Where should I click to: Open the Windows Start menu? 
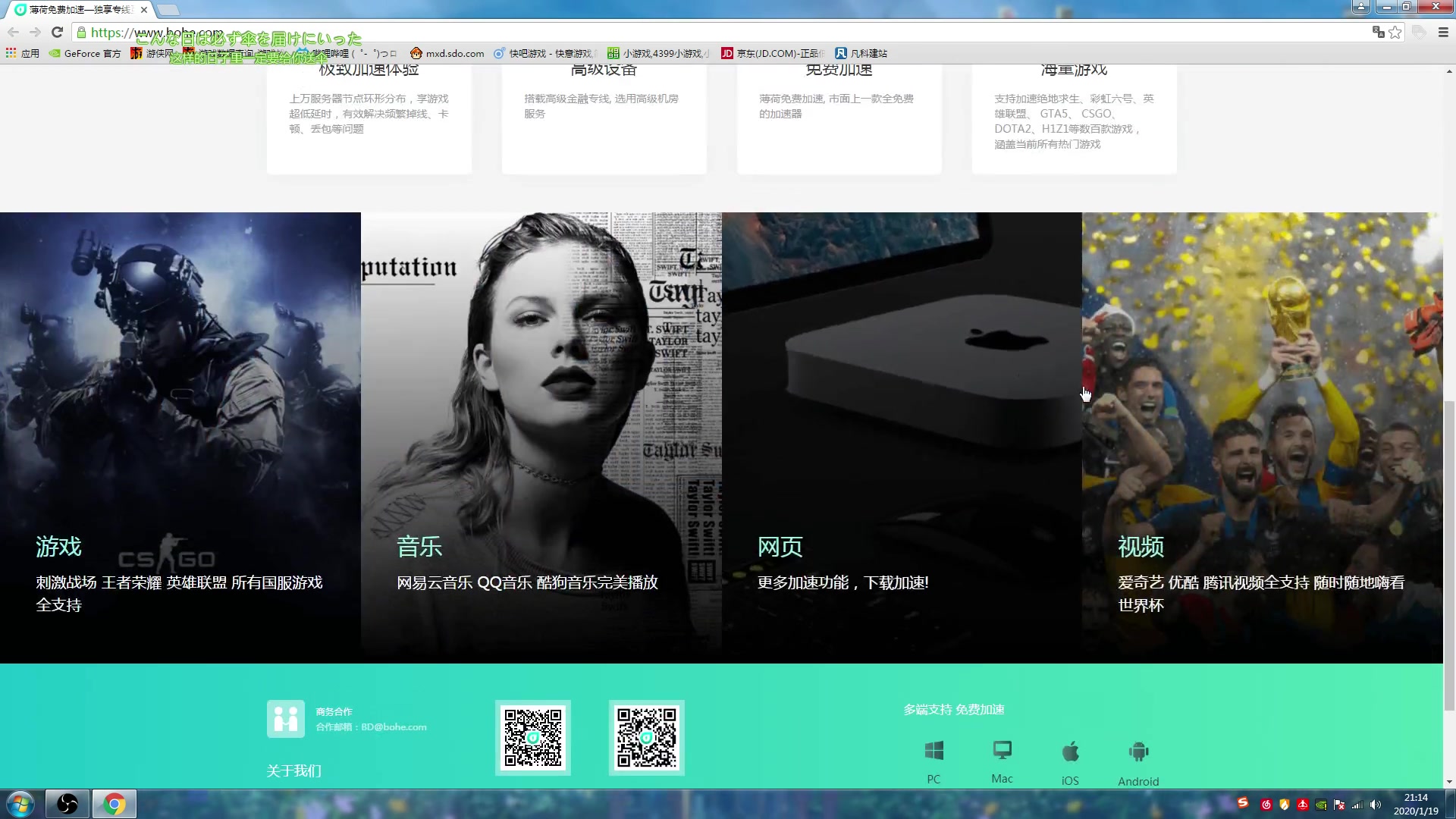click(20, 804)
